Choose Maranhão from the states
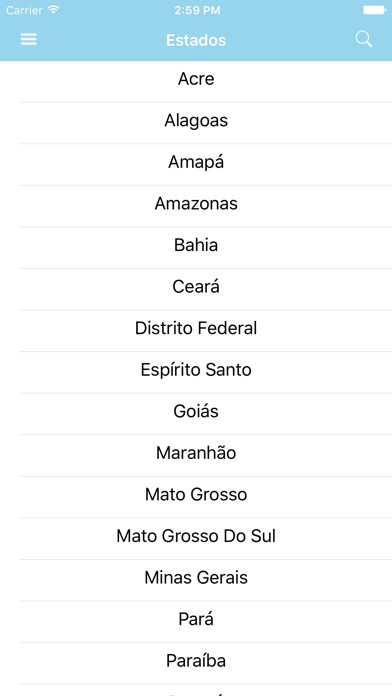This screenshot has height=696, width=392. pyautogui.click(x=196, y=455)
